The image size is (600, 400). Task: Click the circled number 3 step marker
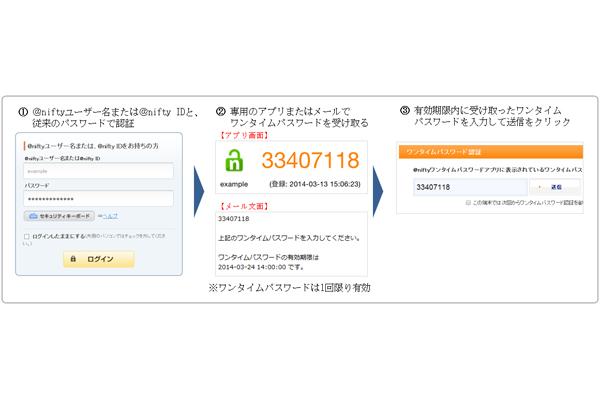404,108
